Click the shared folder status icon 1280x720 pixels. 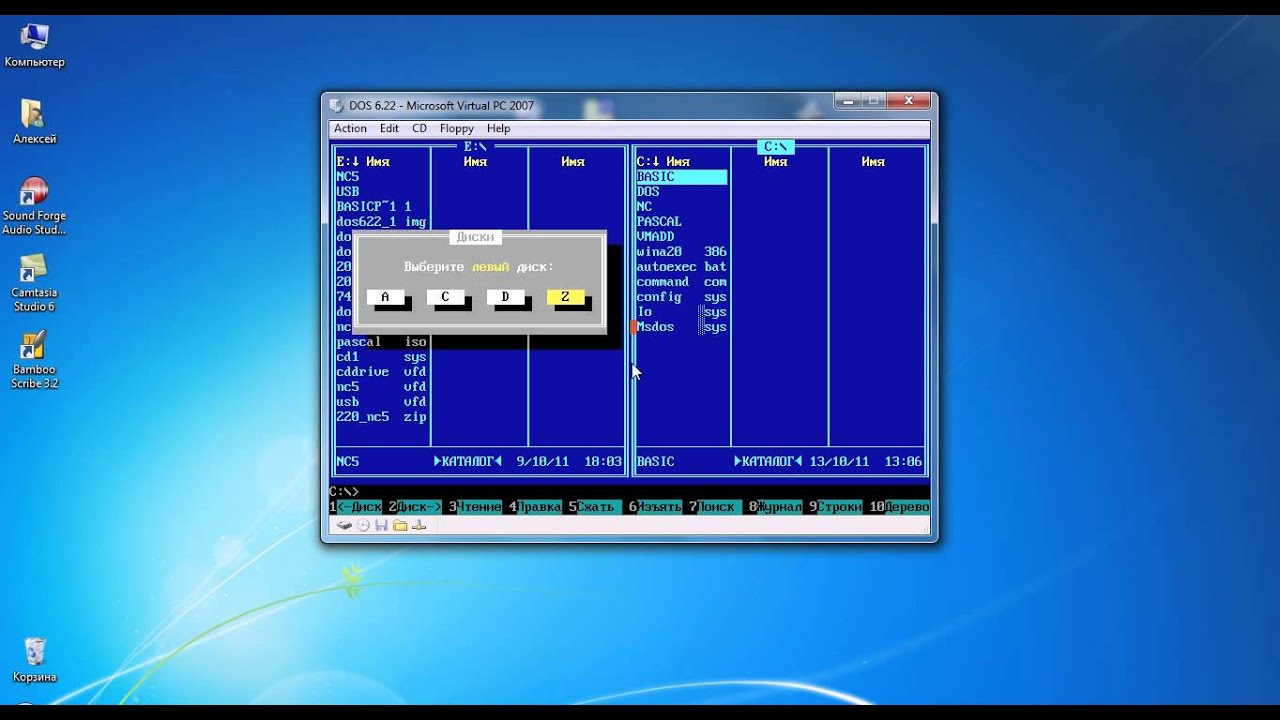[x=400, y=525]
